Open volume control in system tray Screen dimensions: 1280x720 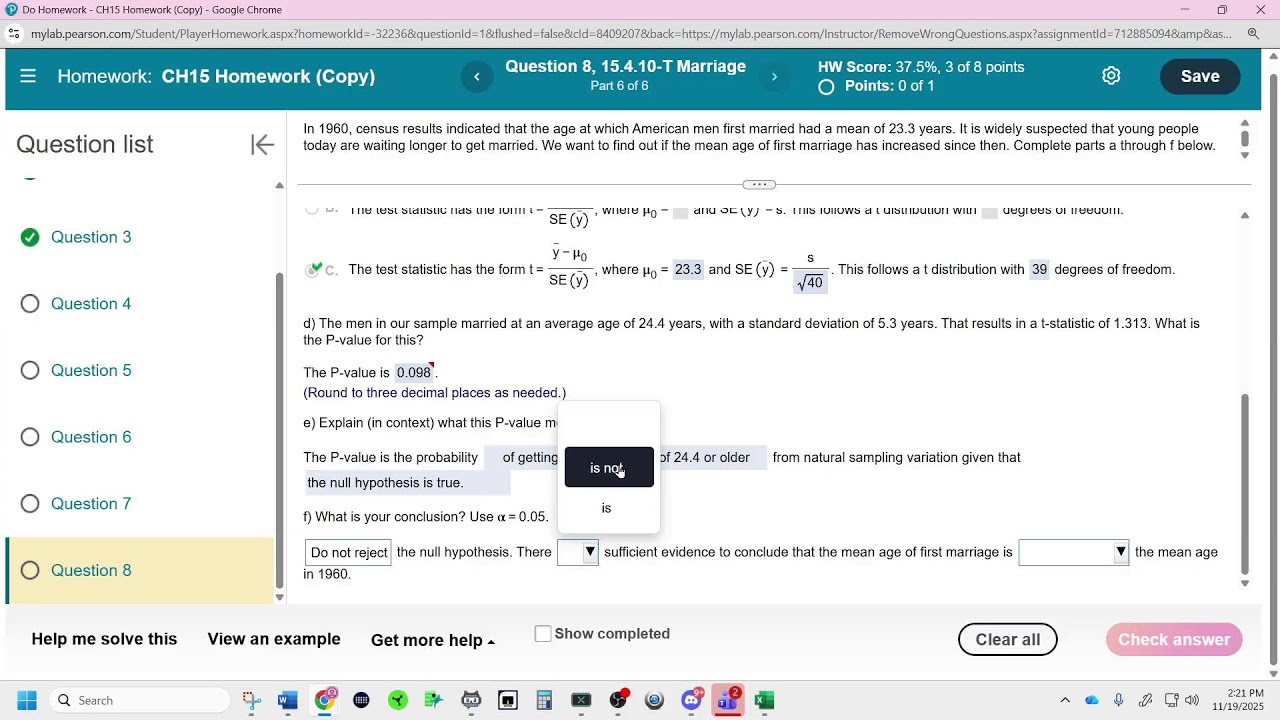point(1191,700)
